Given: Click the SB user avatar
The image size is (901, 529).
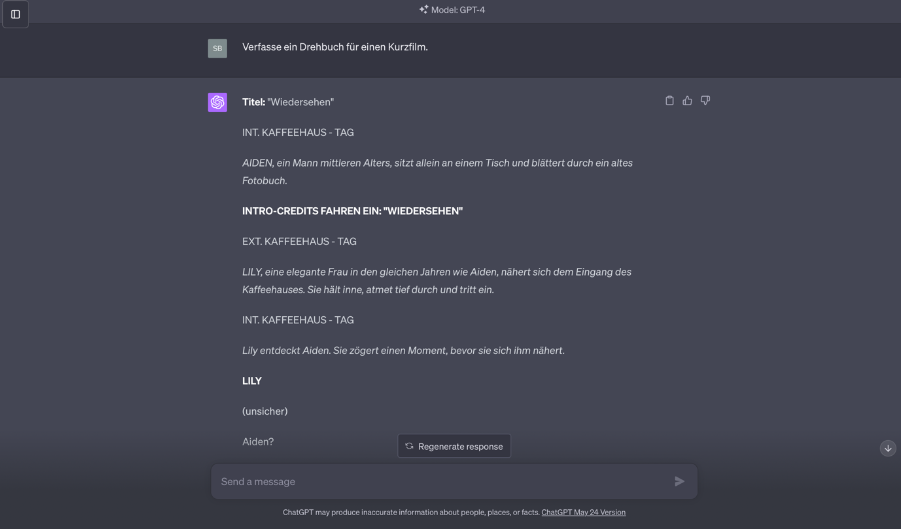Looking at the screenshot, I should 217,47.
